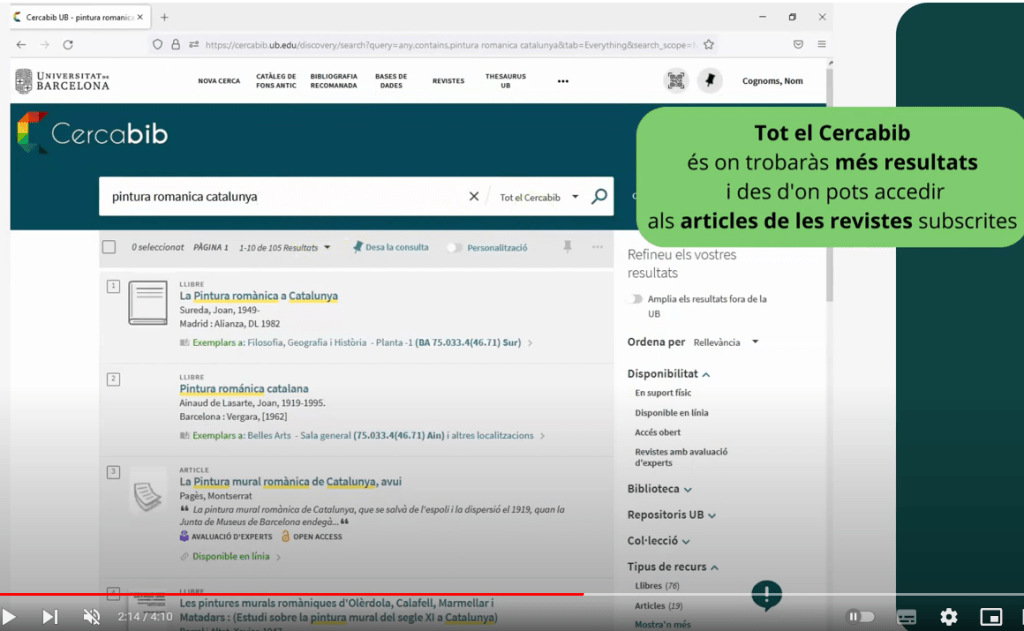Enable Amplia els resultats fora de la UB
Image resolution: width=1024 pixels, height=631 pixels.
point(635,299)
